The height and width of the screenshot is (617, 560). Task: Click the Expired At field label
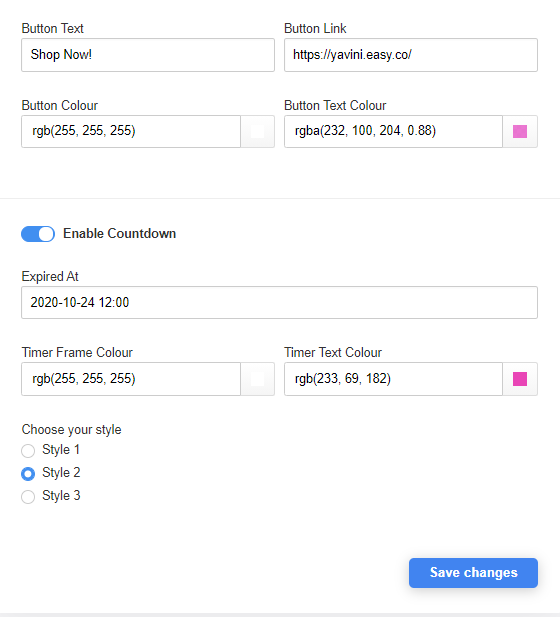50,277
